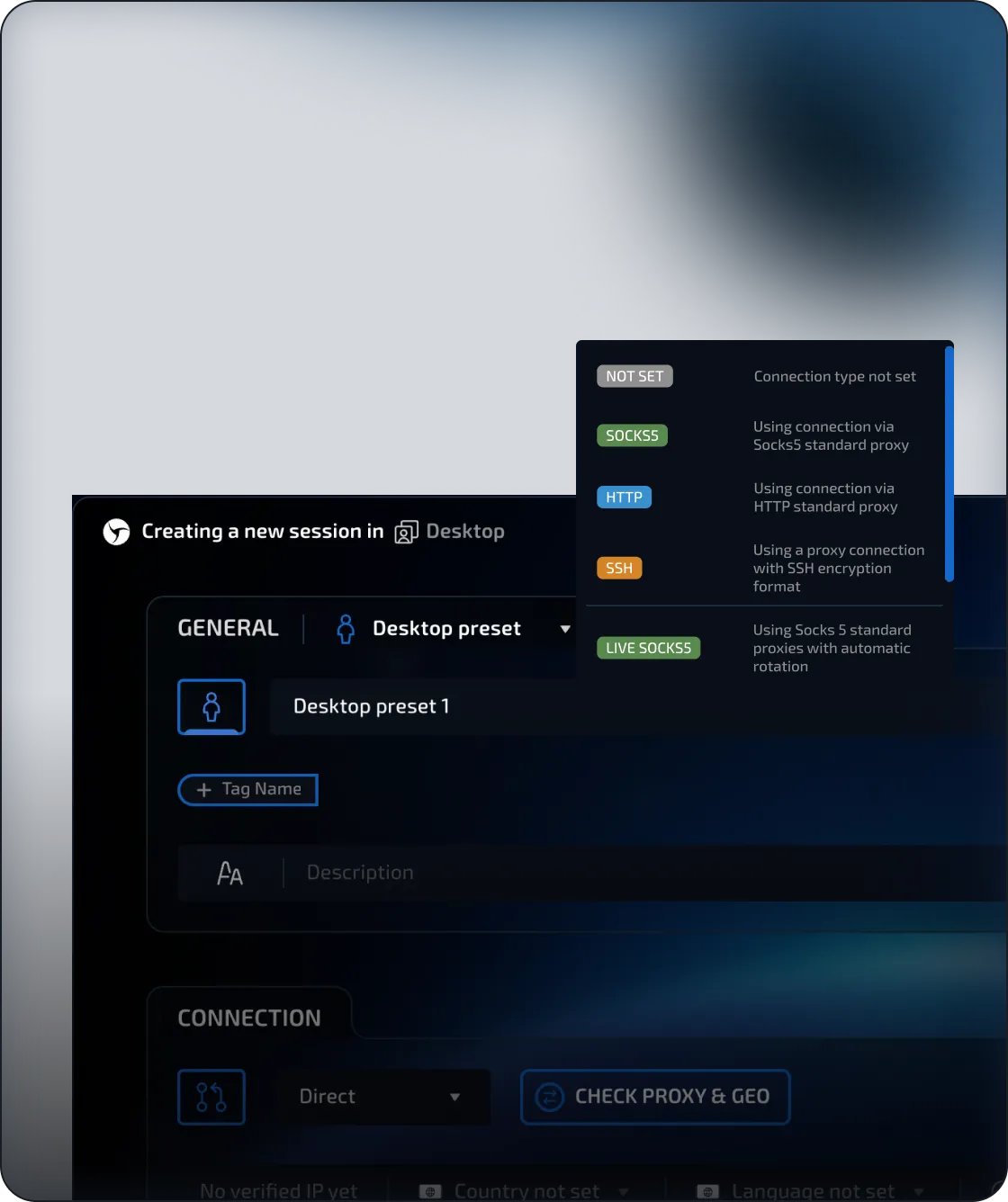Choose the HTTP proxy option
This screenshot has width=1008, height=1202.
coord(624,498)
